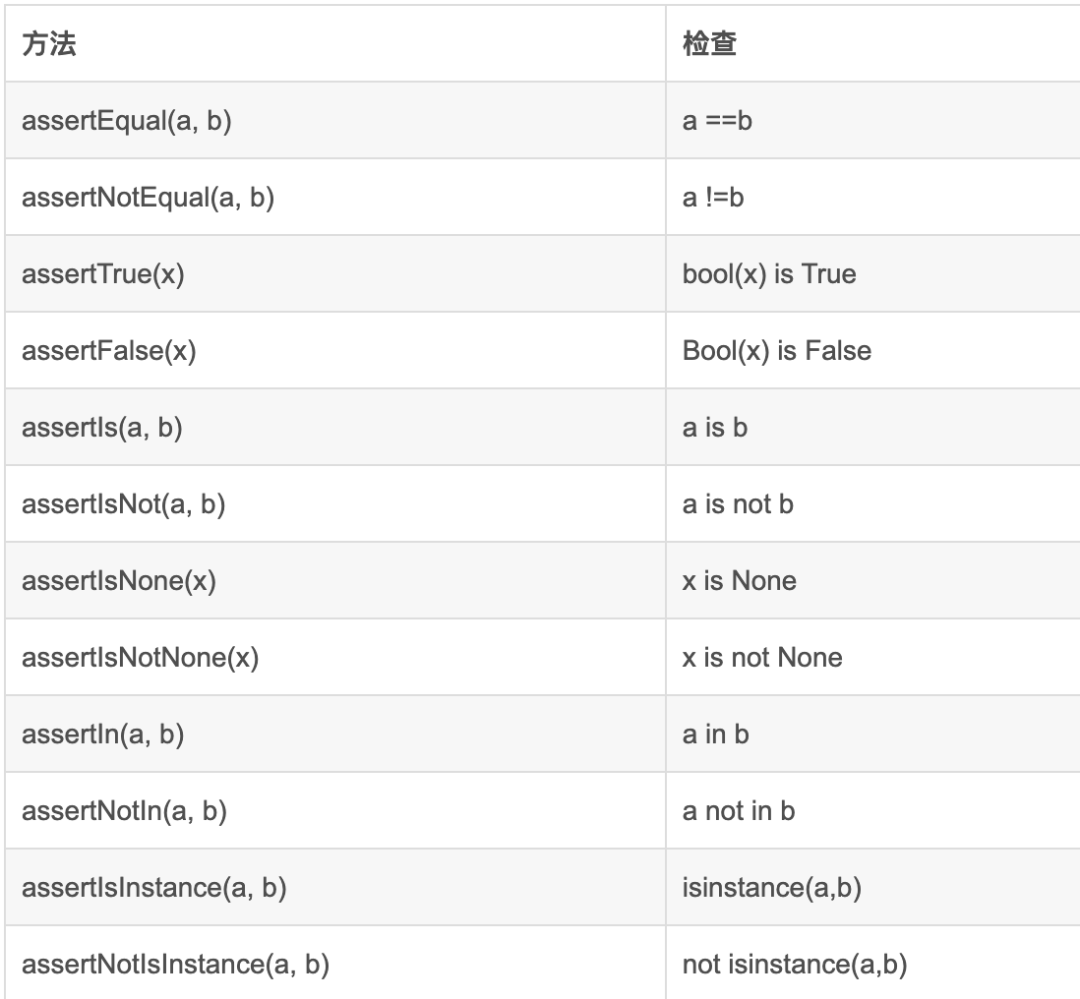The image size is (1080, 999).
Task: Click the a not in b check
Action: (738, 811)
